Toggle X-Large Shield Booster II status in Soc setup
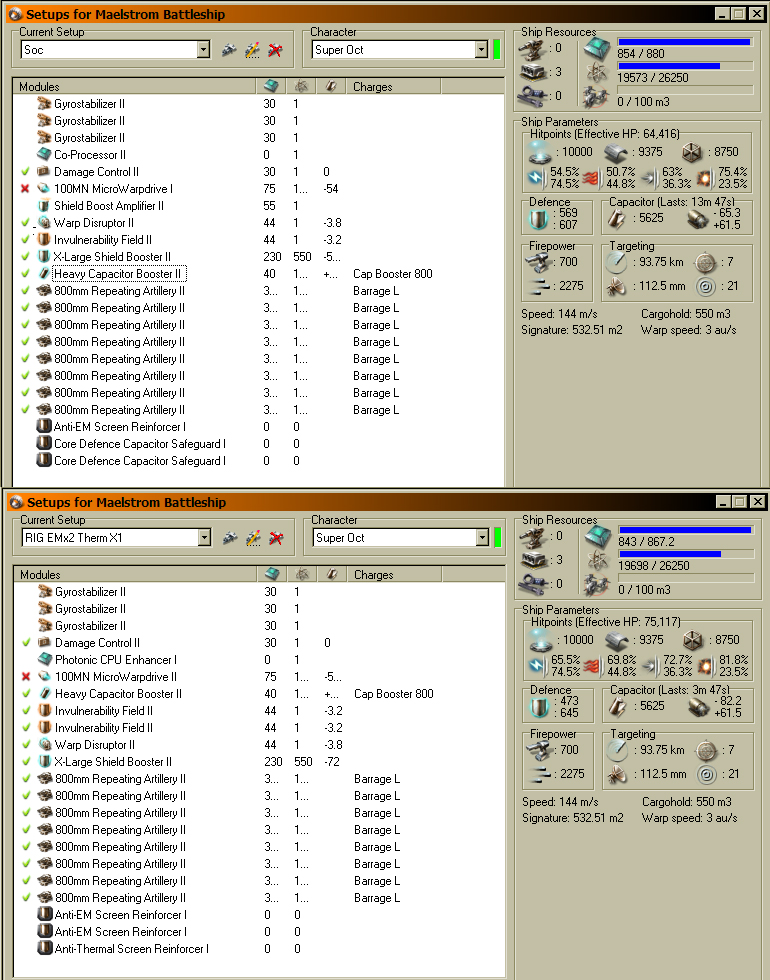The height and width of the screenshot is (980, 770). pyautogui.click(x=25, y=257)
